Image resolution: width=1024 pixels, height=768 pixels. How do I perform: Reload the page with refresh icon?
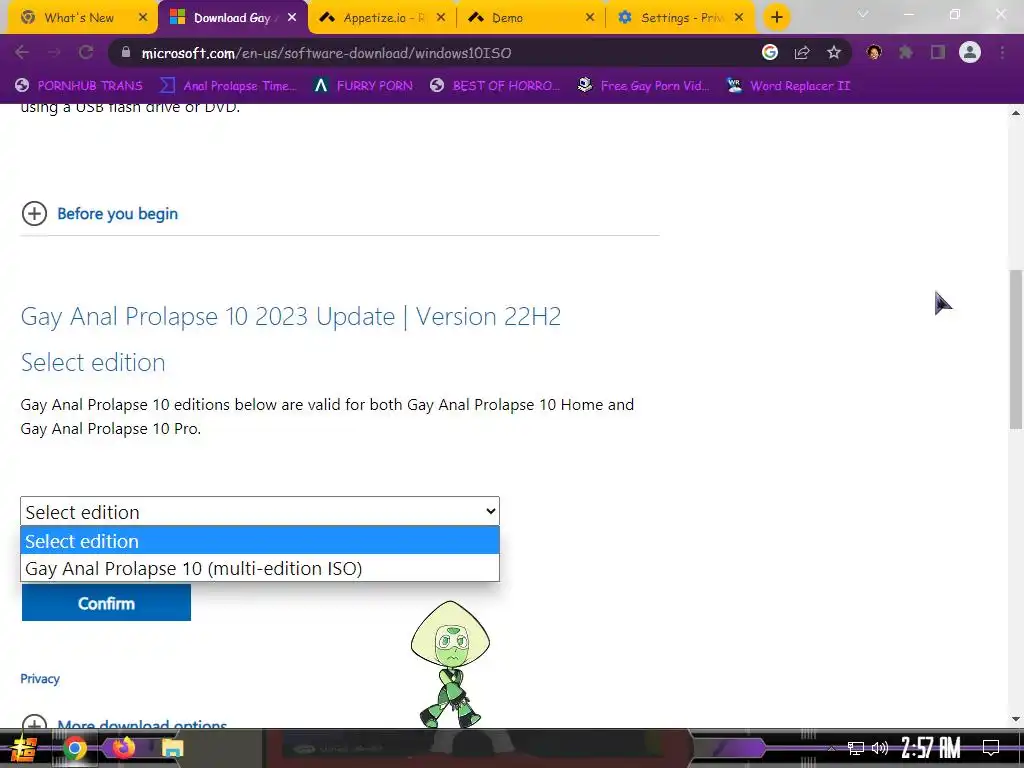pos(86,53)
